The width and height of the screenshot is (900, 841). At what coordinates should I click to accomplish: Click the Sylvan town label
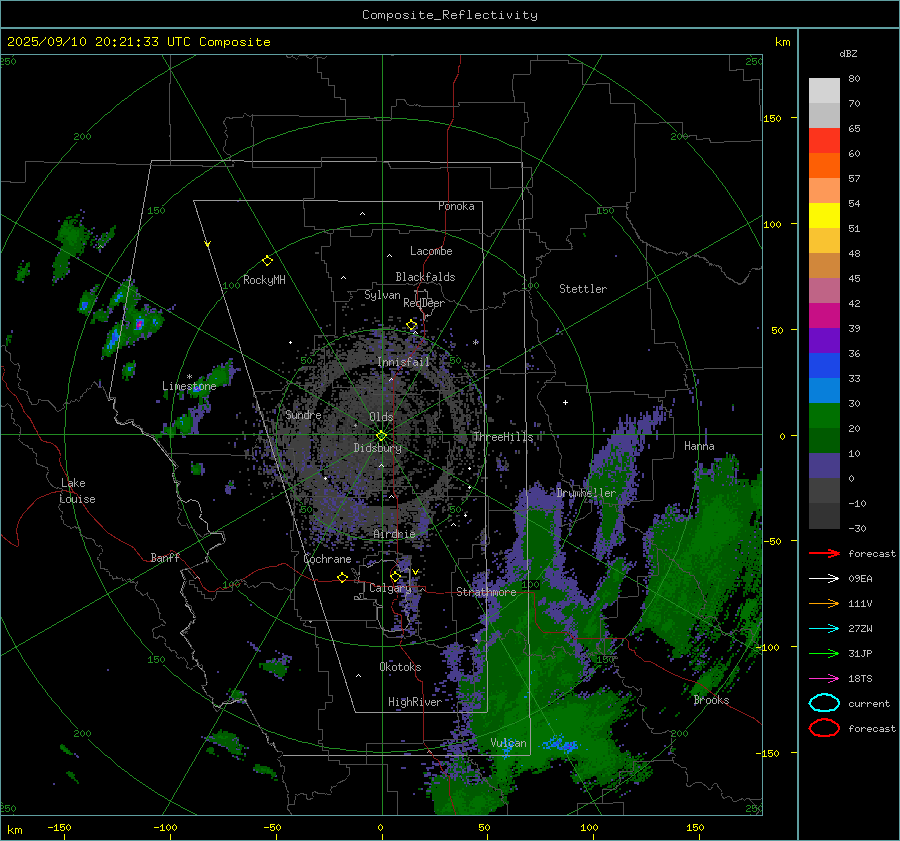pos(382,295)
